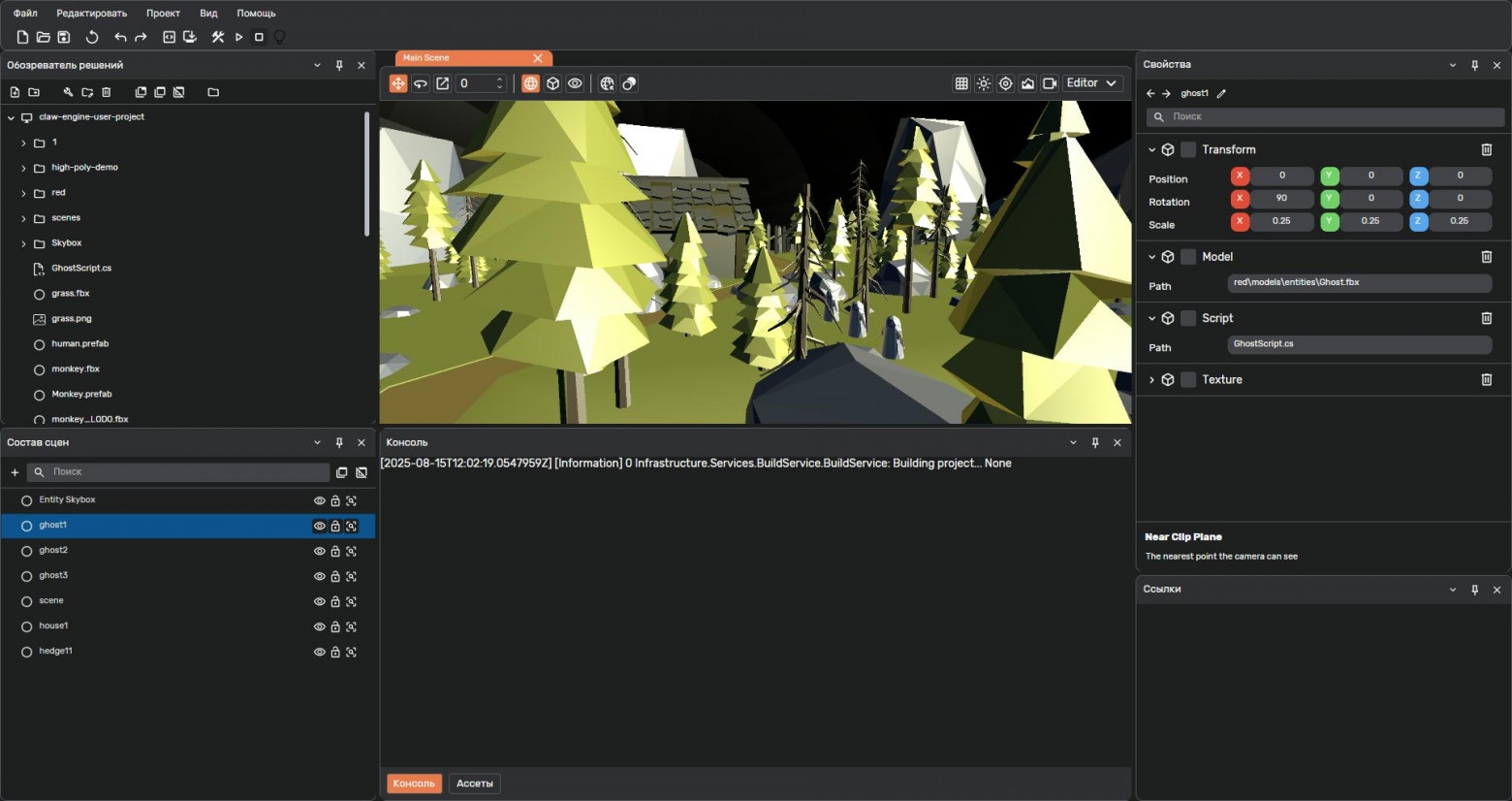Screen dimensions: 1512x801
Task: Select GhostScript.cs in the solution explorer
Action: [81, 269]
